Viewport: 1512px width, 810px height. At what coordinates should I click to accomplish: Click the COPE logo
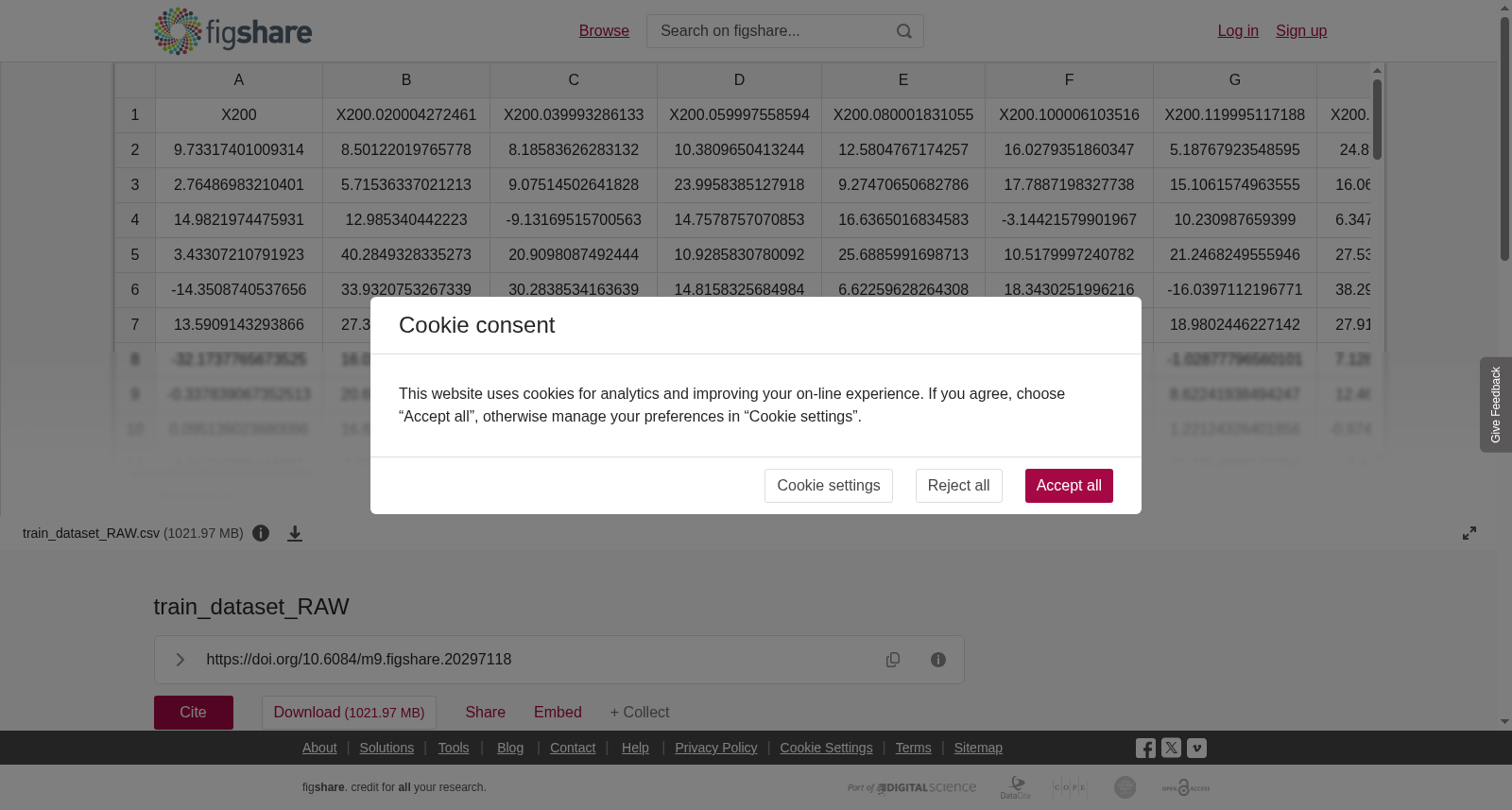(1070, 787)
